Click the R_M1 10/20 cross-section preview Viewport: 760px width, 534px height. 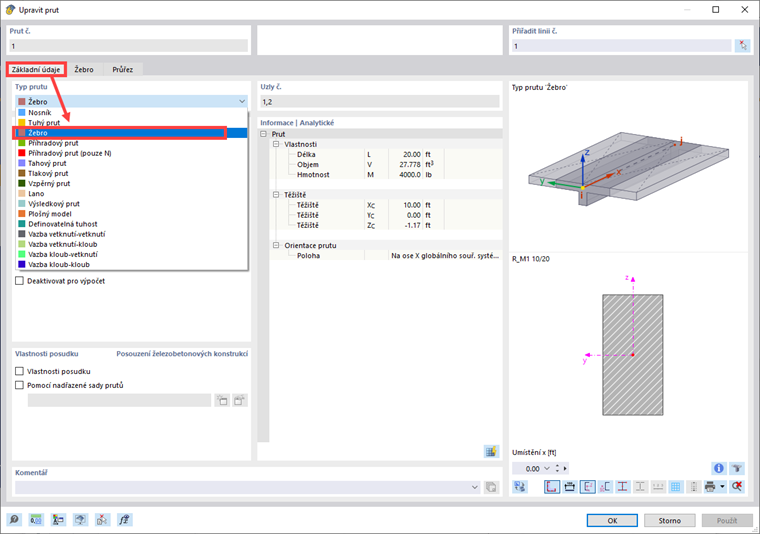633,354
